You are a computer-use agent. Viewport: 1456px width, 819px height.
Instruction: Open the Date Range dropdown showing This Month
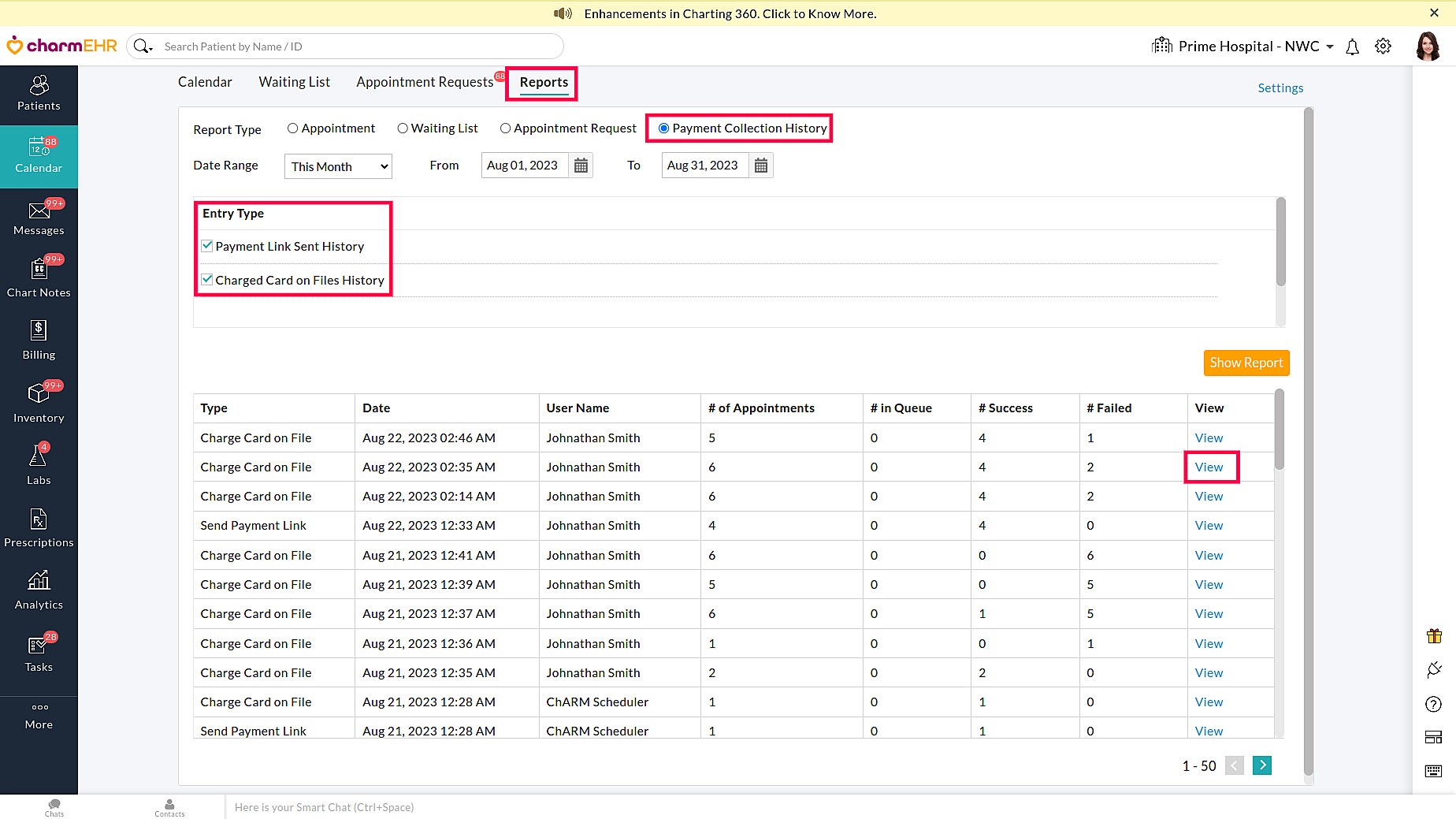[x=337, y=166]
